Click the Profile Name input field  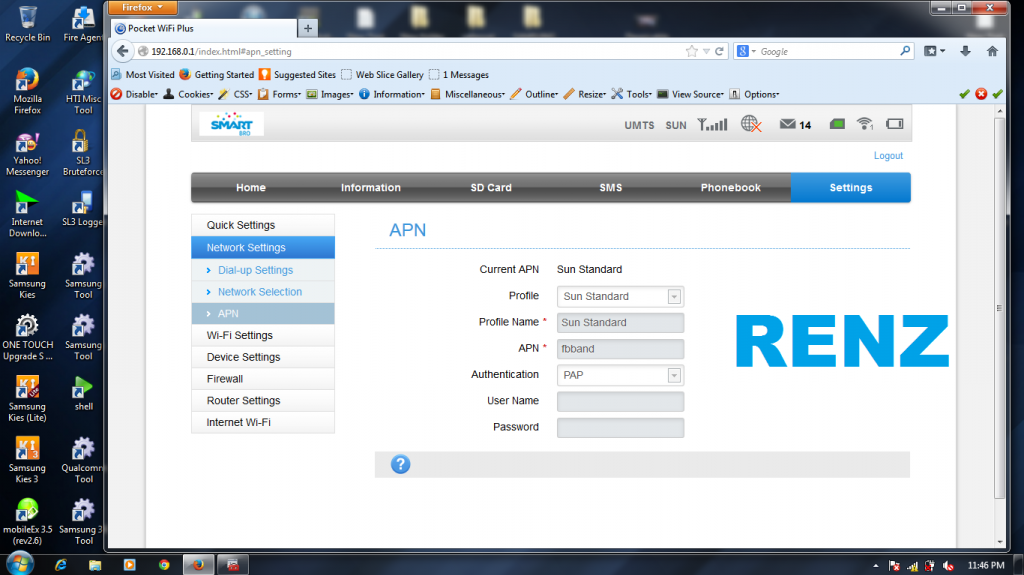pyautogui.click(x=620, y=323)
